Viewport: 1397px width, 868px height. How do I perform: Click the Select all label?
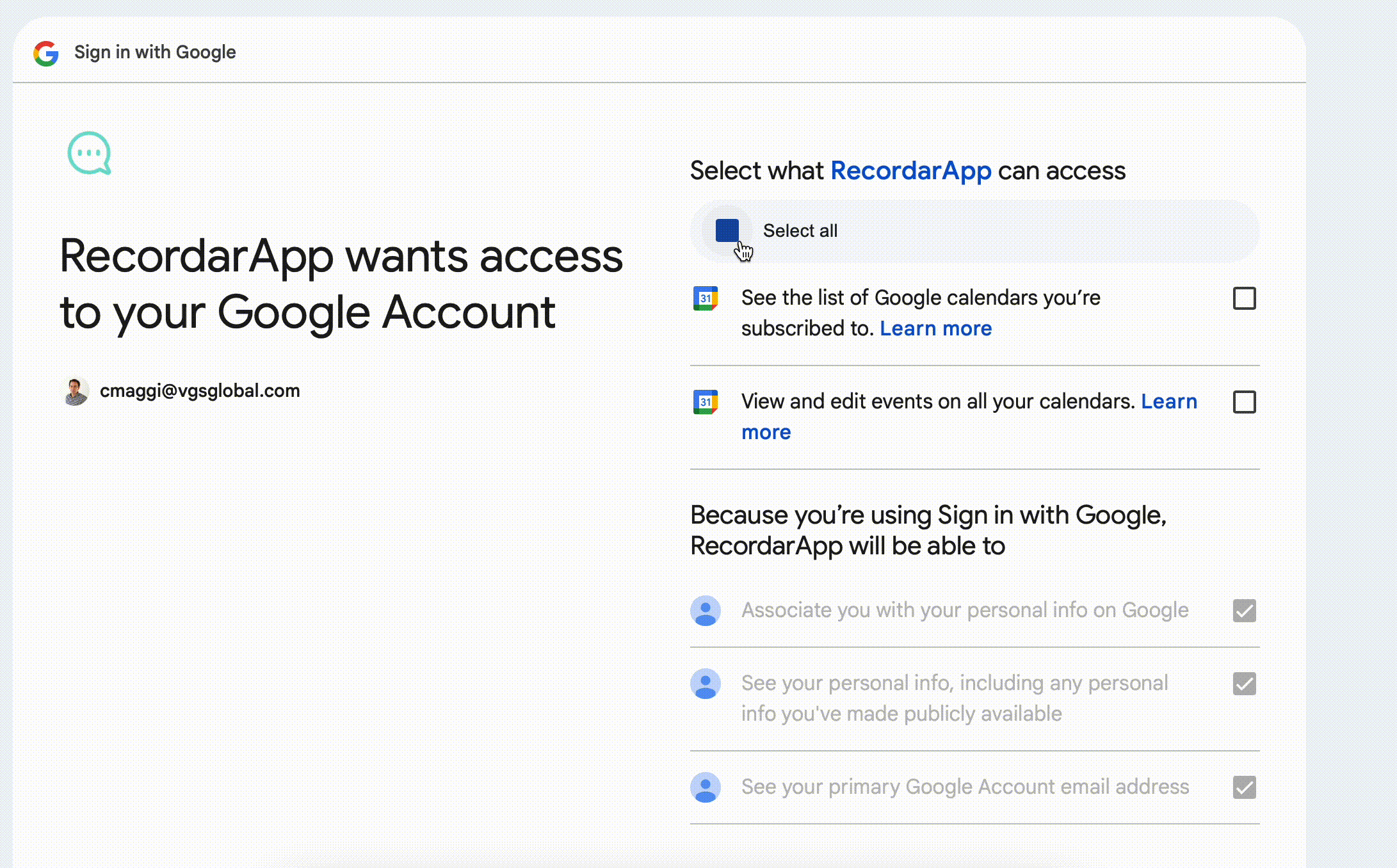[800, 230]
